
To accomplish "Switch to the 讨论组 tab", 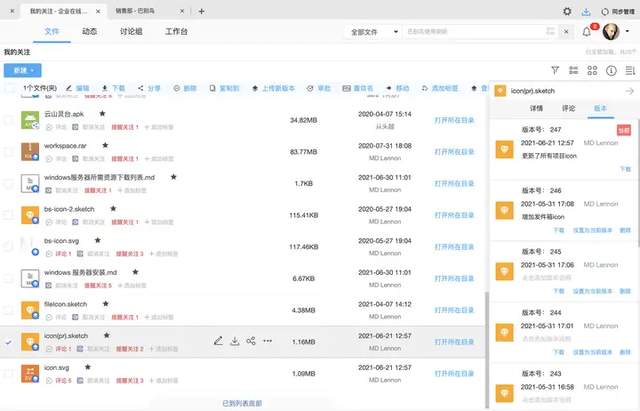I will pyautogui.click(x=134, y=32).
